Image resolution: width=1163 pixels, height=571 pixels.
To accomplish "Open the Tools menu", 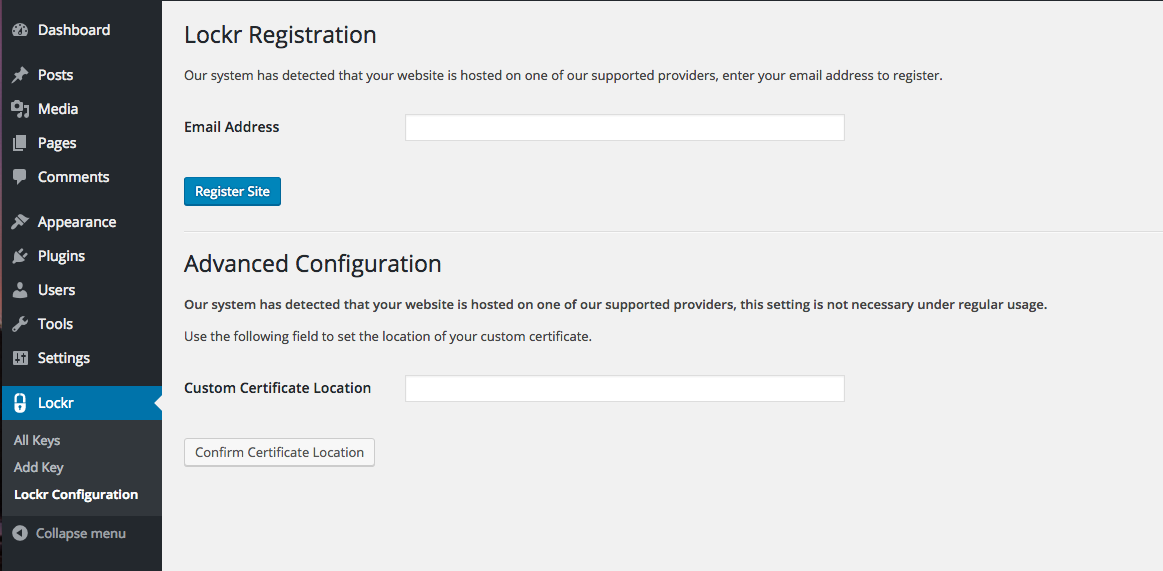I will [82, 324].
